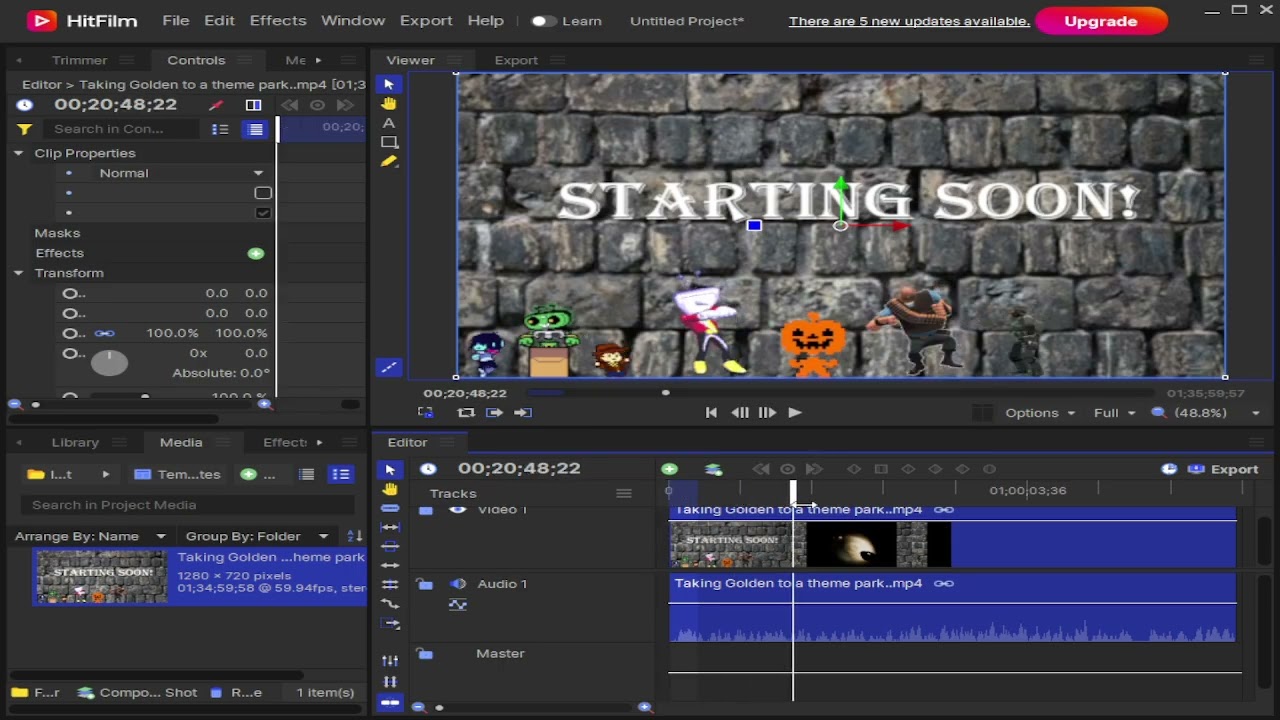
Task: Toggle Video 1 track visibility eye
Action: pyautogui.click(x=458, y=510)
